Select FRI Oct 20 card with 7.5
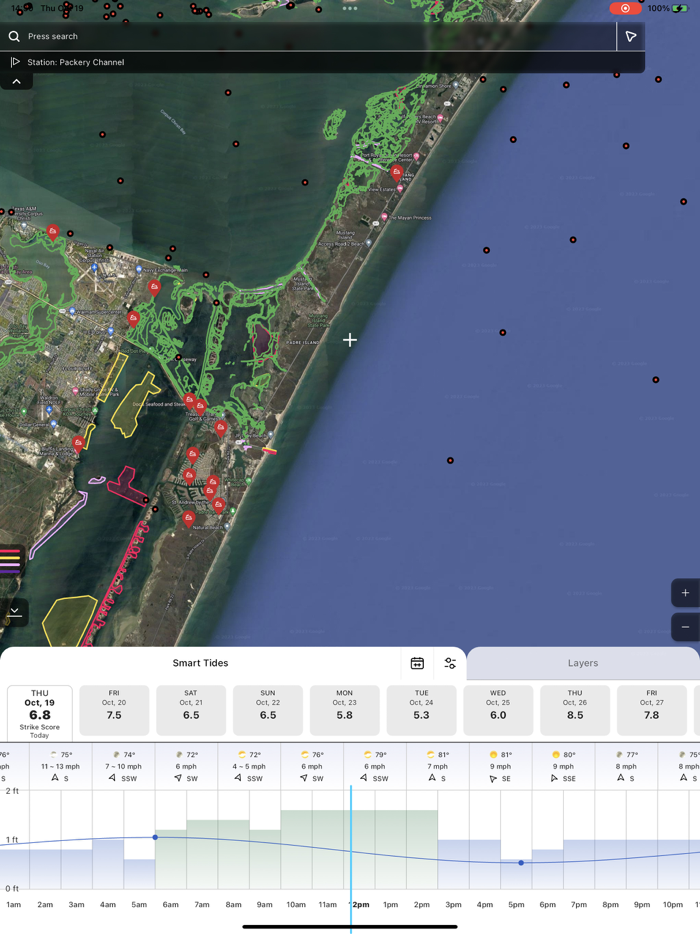700x934 pixels. tap(114, 710)
